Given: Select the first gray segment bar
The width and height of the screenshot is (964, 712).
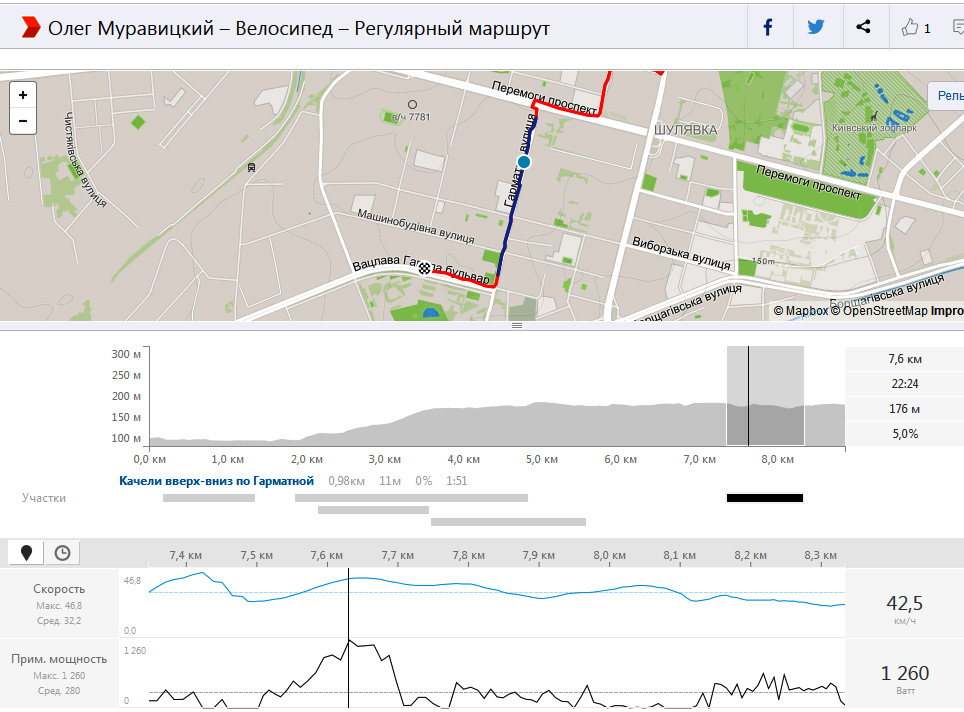Looking at the screenshot, I should click(208, 497).
